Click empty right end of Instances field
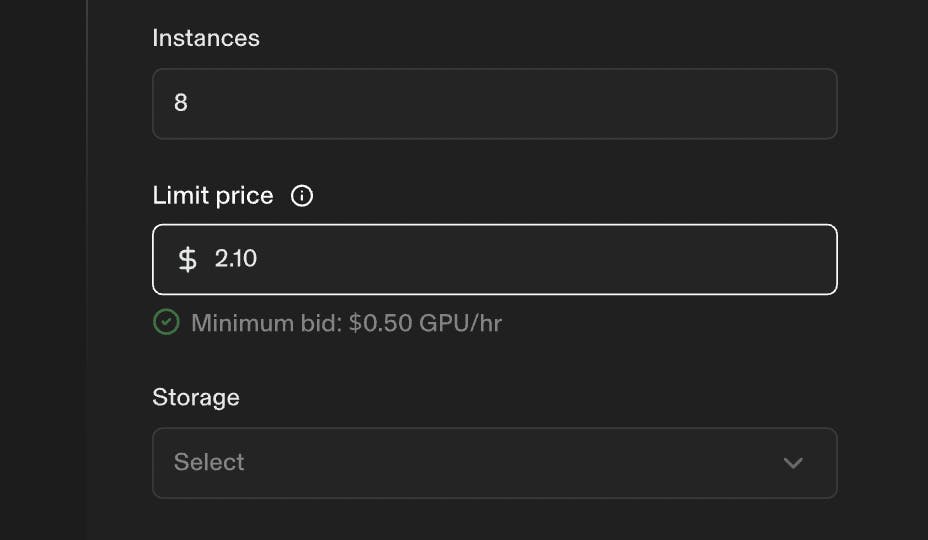 pos(760,104)
